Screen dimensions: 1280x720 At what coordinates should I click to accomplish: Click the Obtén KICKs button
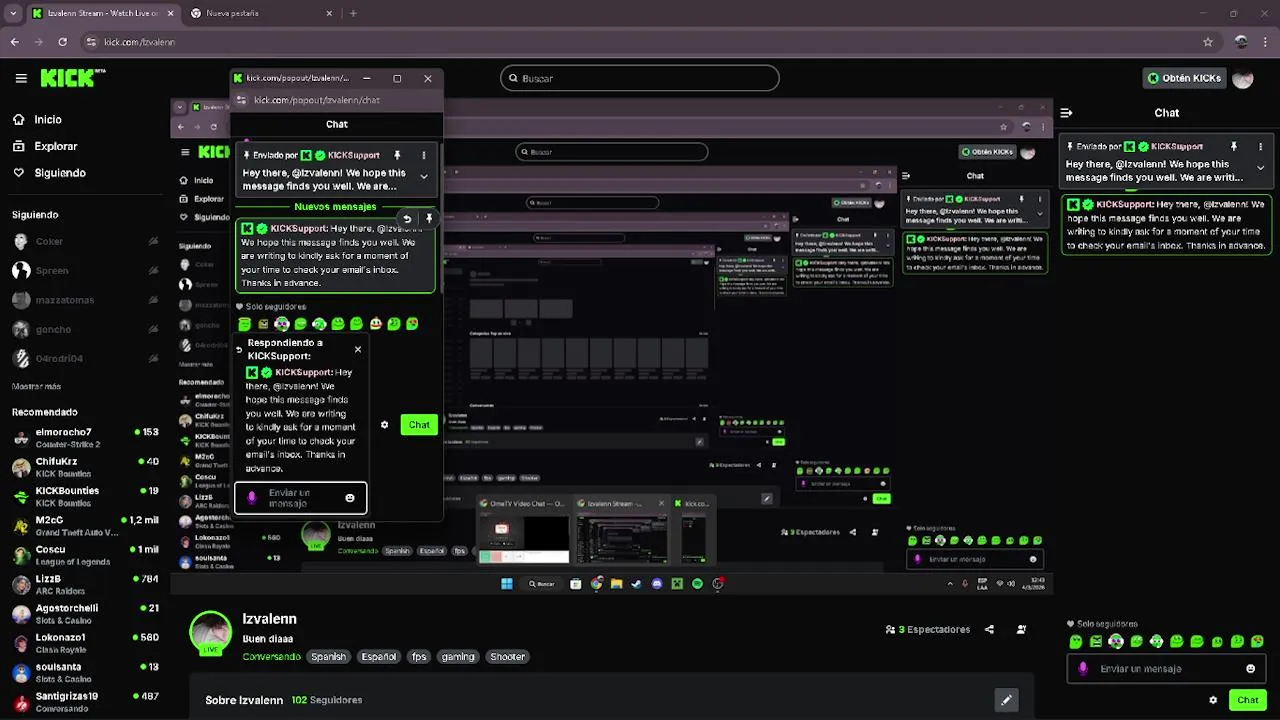[x=1184, y=78]
